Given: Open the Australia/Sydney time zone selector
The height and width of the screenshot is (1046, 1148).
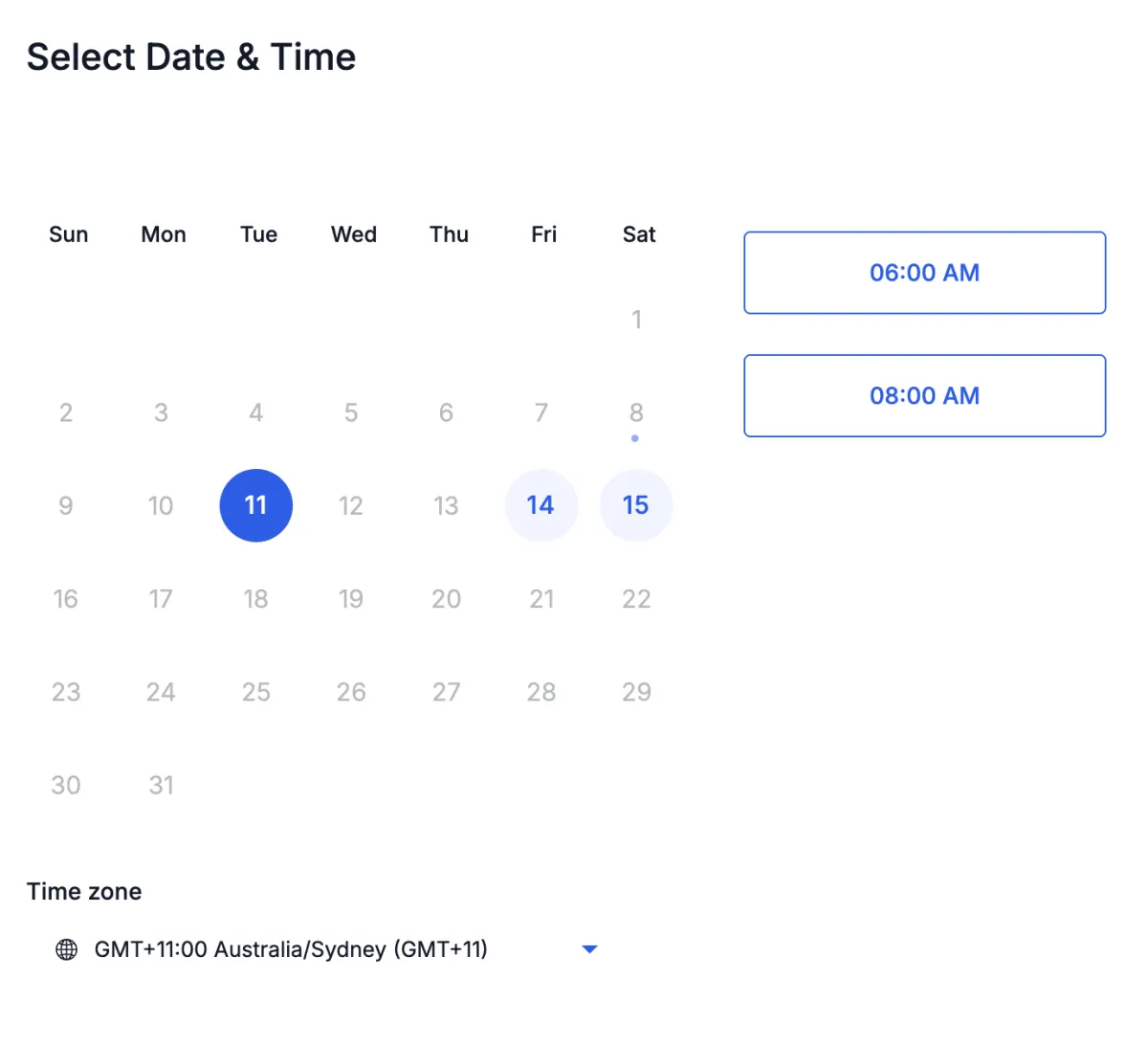Looking at the screenshot, I should tap(326, 949).
